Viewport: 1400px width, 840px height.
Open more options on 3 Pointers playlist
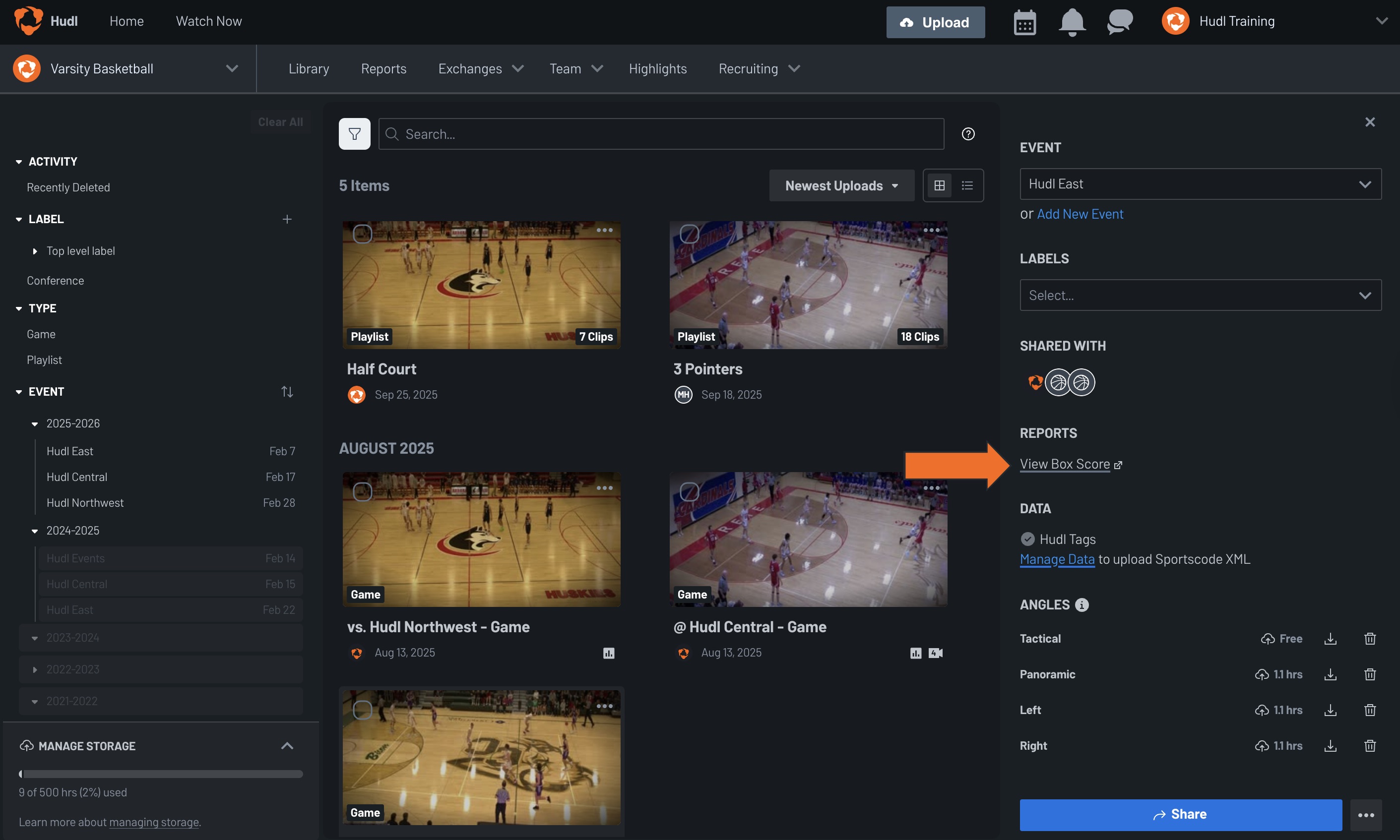pos(931,231)
